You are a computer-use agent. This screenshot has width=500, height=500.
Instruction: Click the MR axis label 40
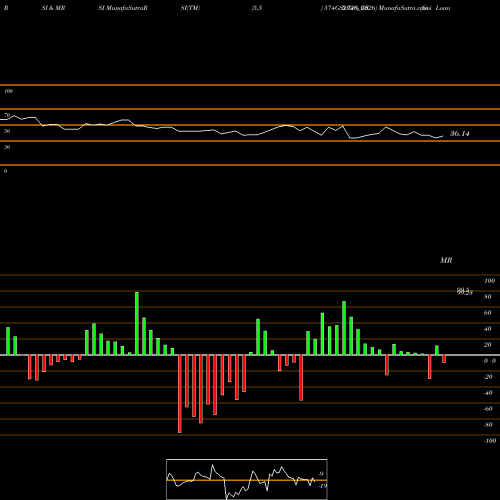pyautogui.click(x=487, y=329)
